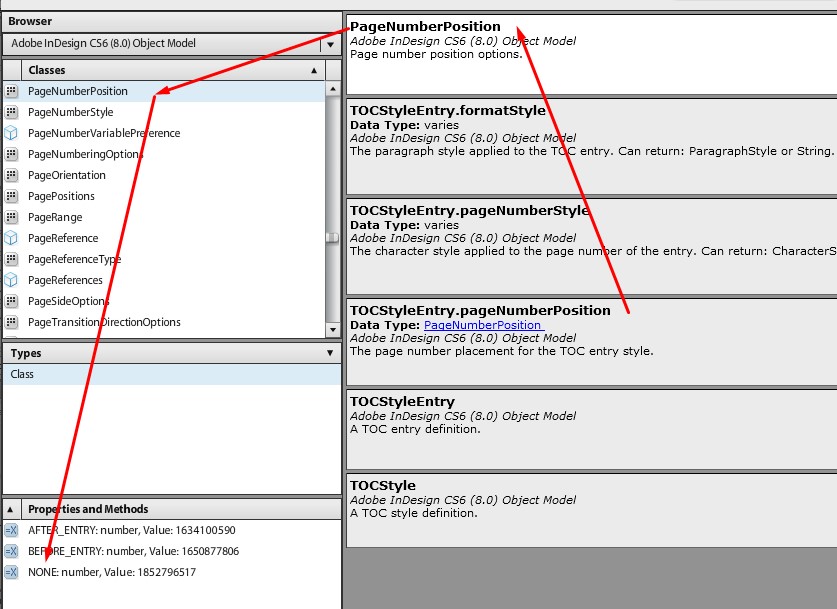Click the enum icon beside PagePositions
The image size is (837, 609).
[x=11, y=196]
